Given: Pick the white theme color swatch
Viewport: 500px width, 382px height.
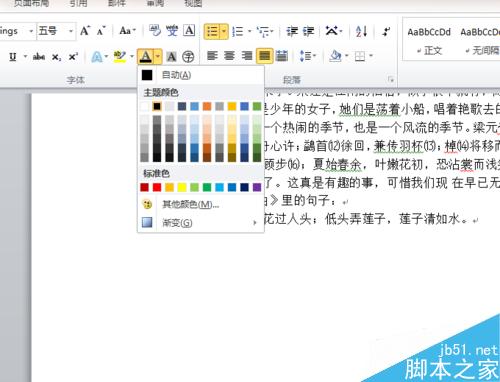Looking at the screenshot, I should click(144, 106).
